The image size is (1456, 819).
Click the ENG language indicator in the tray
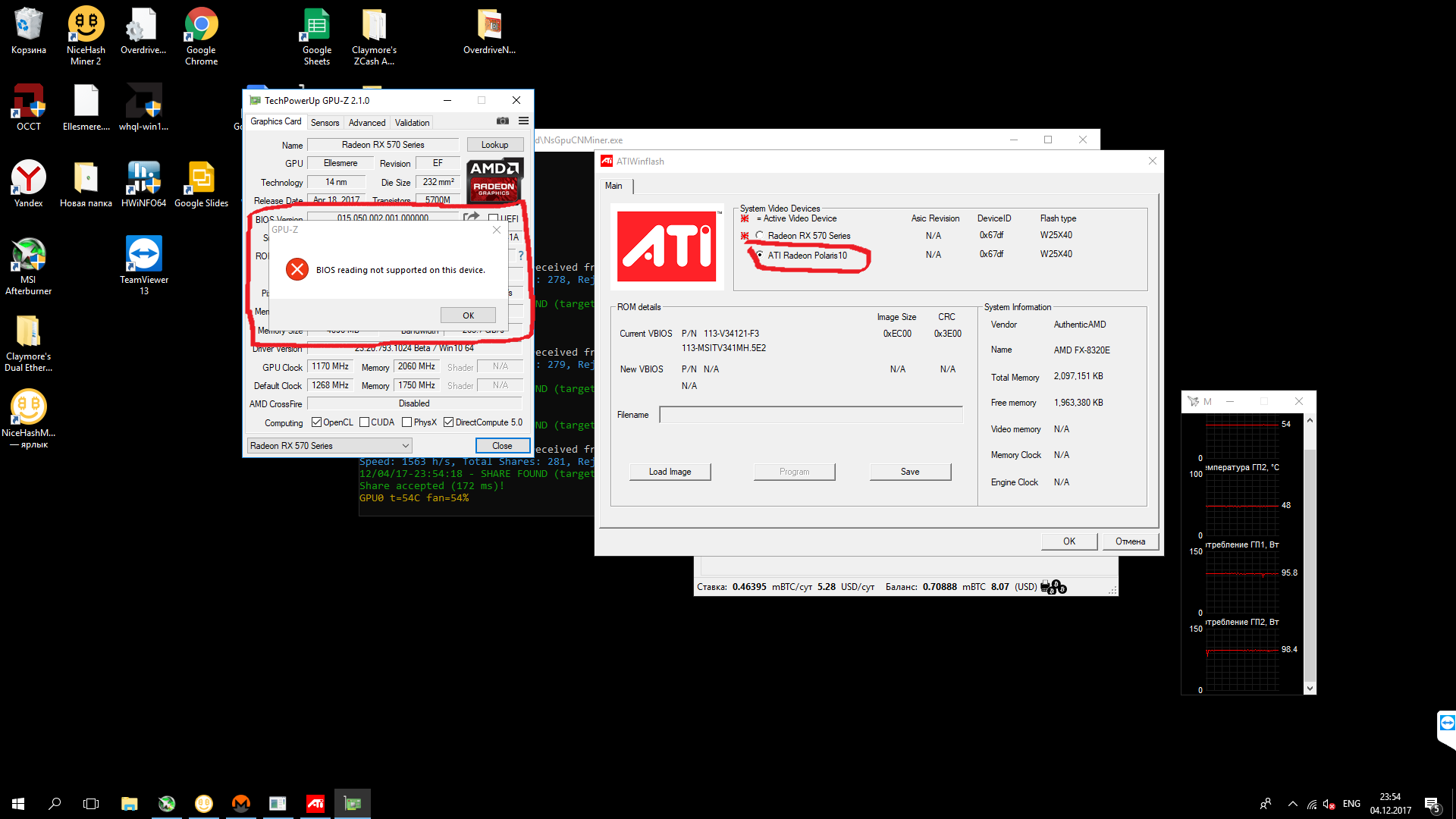click(x=1351, y=804)
